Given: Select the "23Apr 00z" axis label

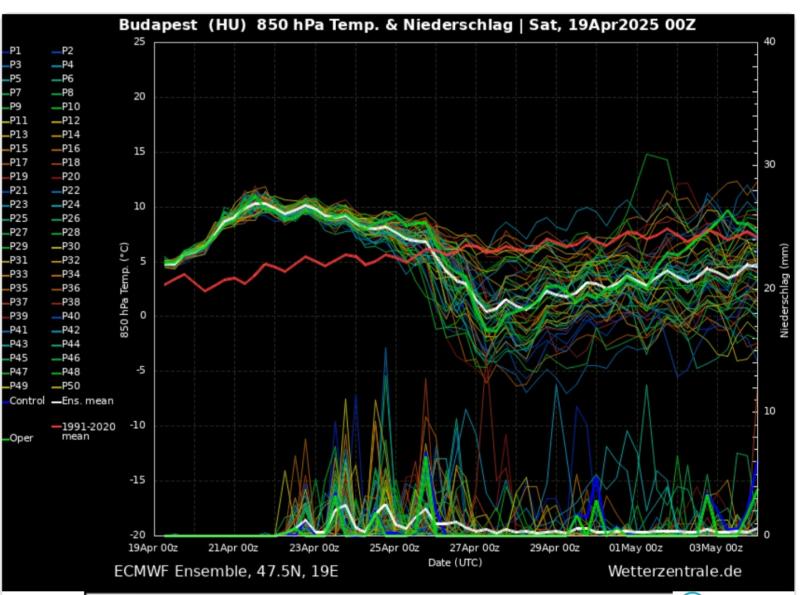Looking at the screenshot, I should (x=314, y=548).
